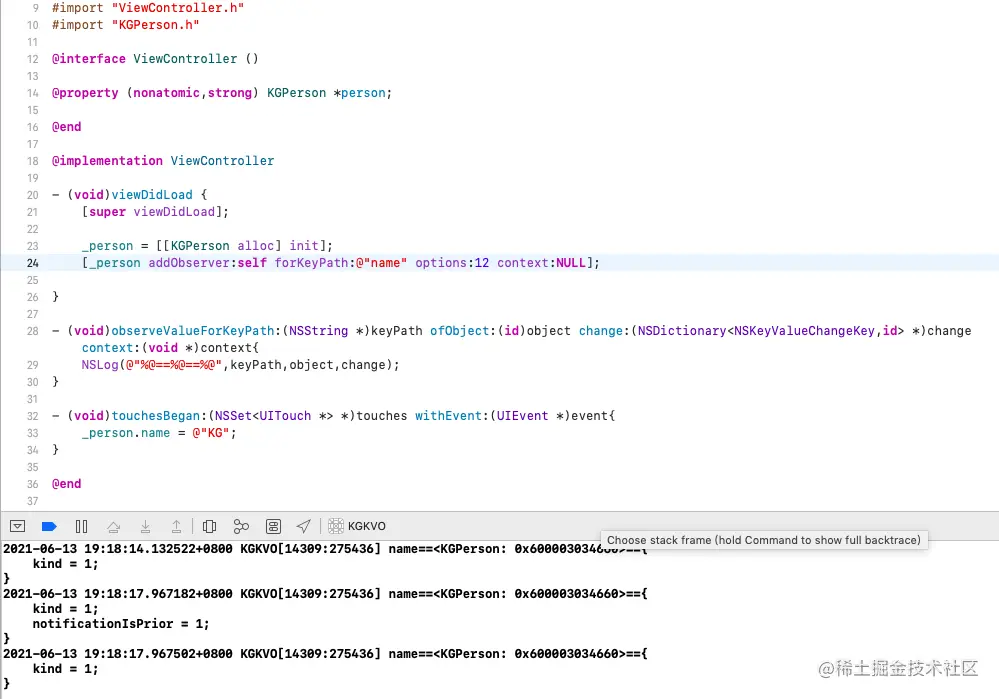Open the KGKVO process selector label

366,526
